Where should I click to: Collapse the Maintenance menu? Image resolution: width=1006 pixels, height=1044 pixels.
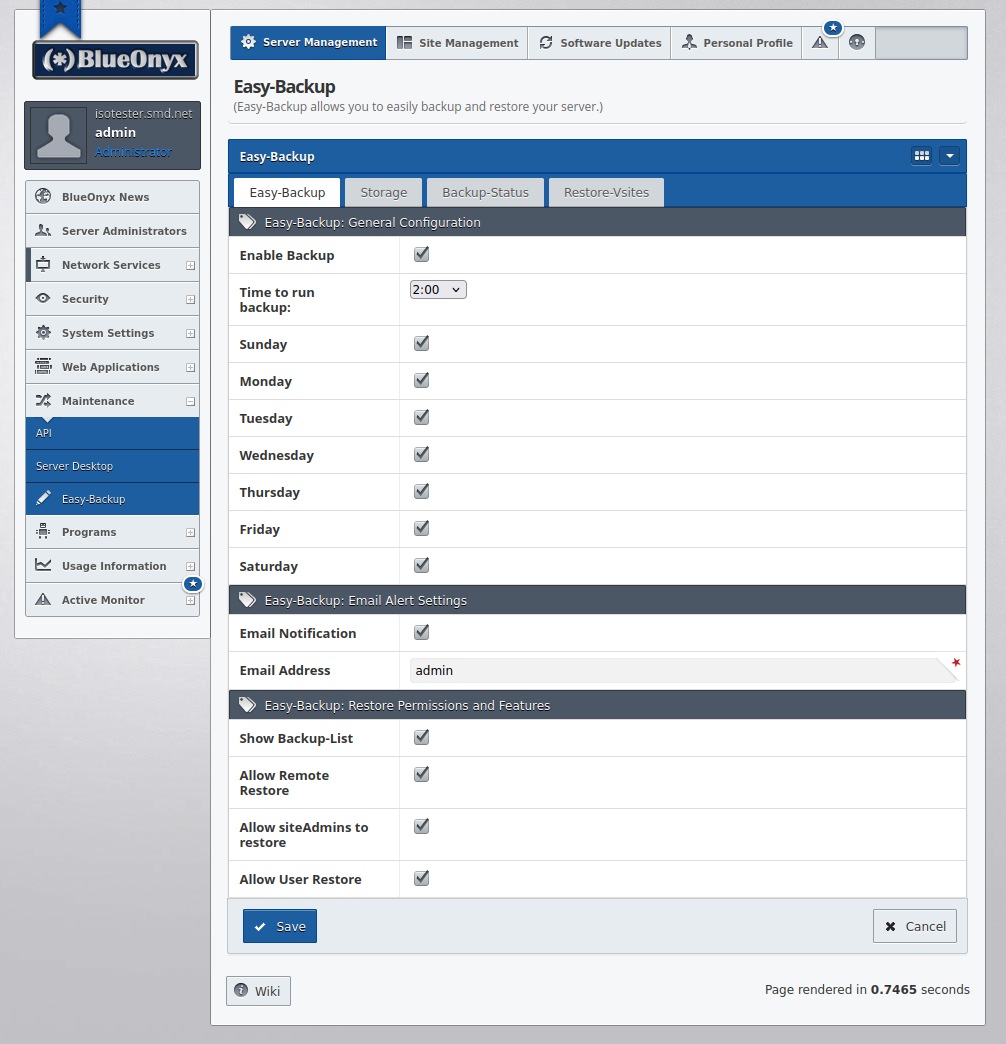point(190,401)
